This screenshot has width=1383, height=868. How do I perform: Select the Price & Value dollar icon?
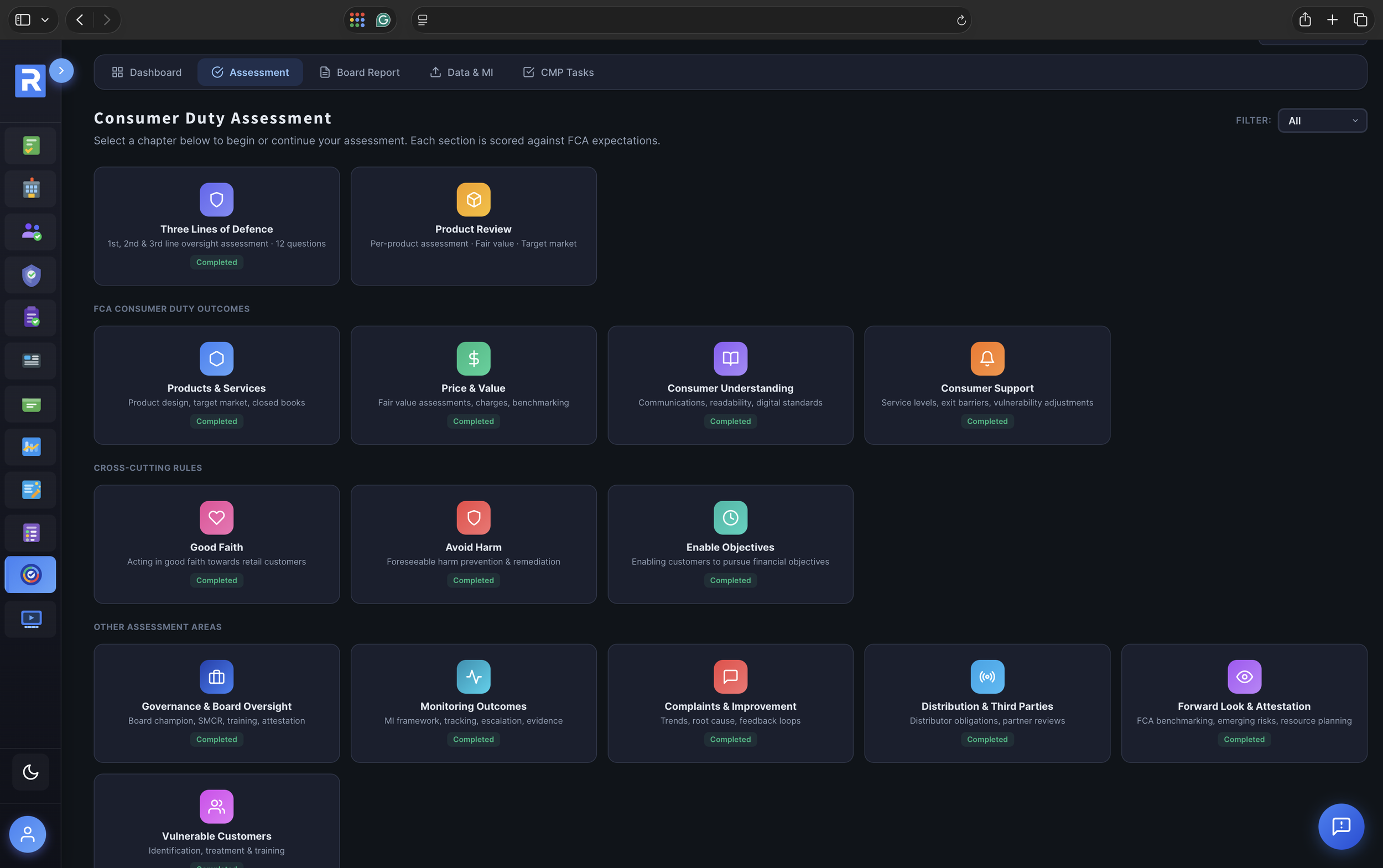click(473, 359)
